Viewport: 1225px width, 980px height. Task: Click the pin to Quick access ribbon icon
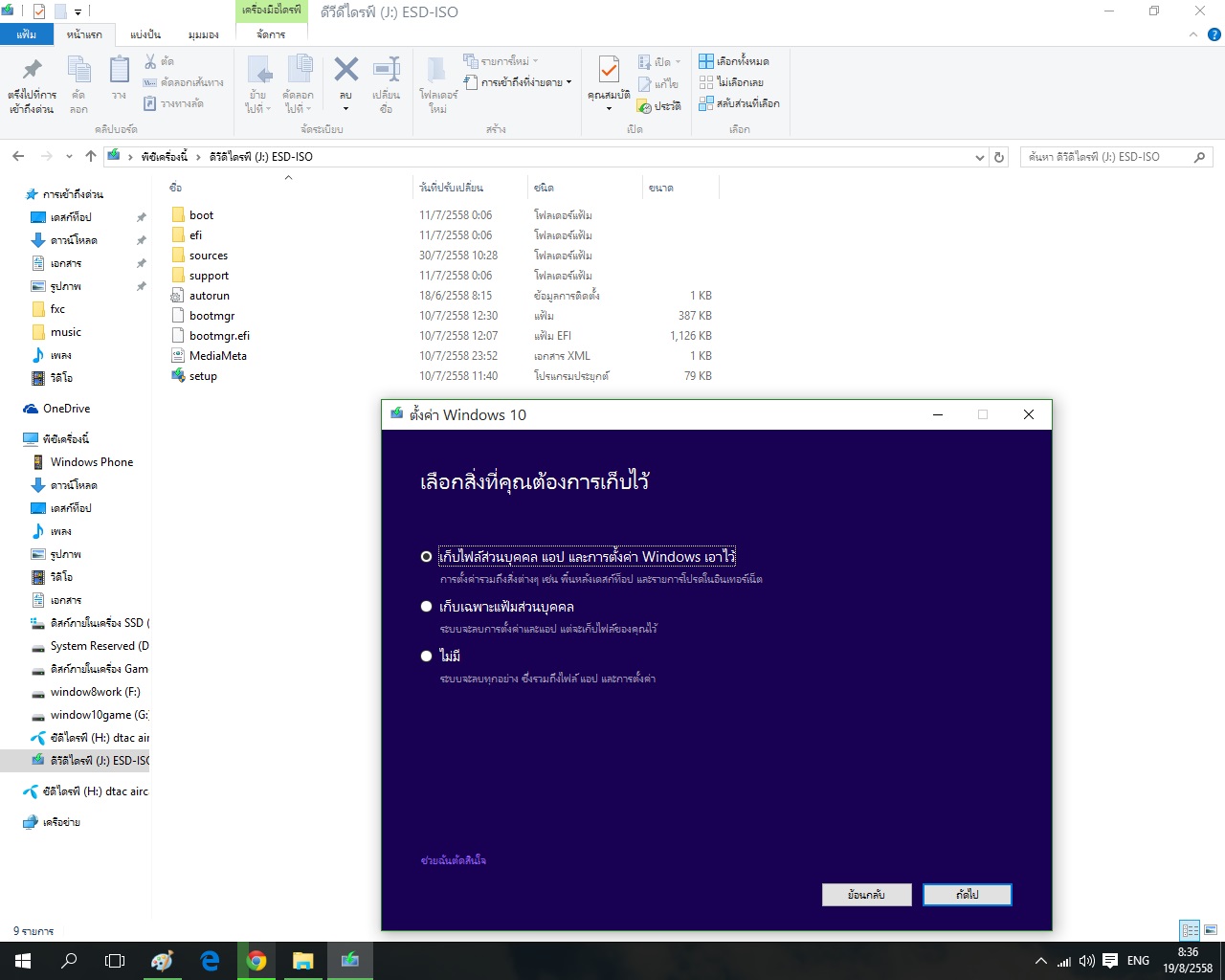(32, 70)
